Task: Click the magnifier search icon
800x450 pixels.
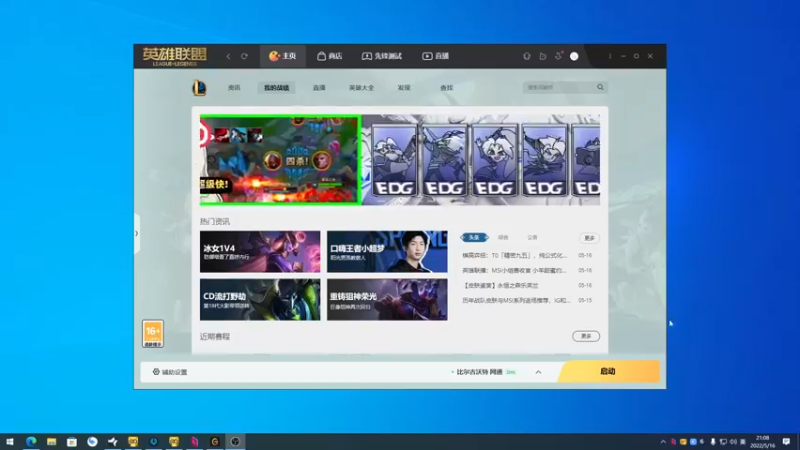Action: pos(601,87)
